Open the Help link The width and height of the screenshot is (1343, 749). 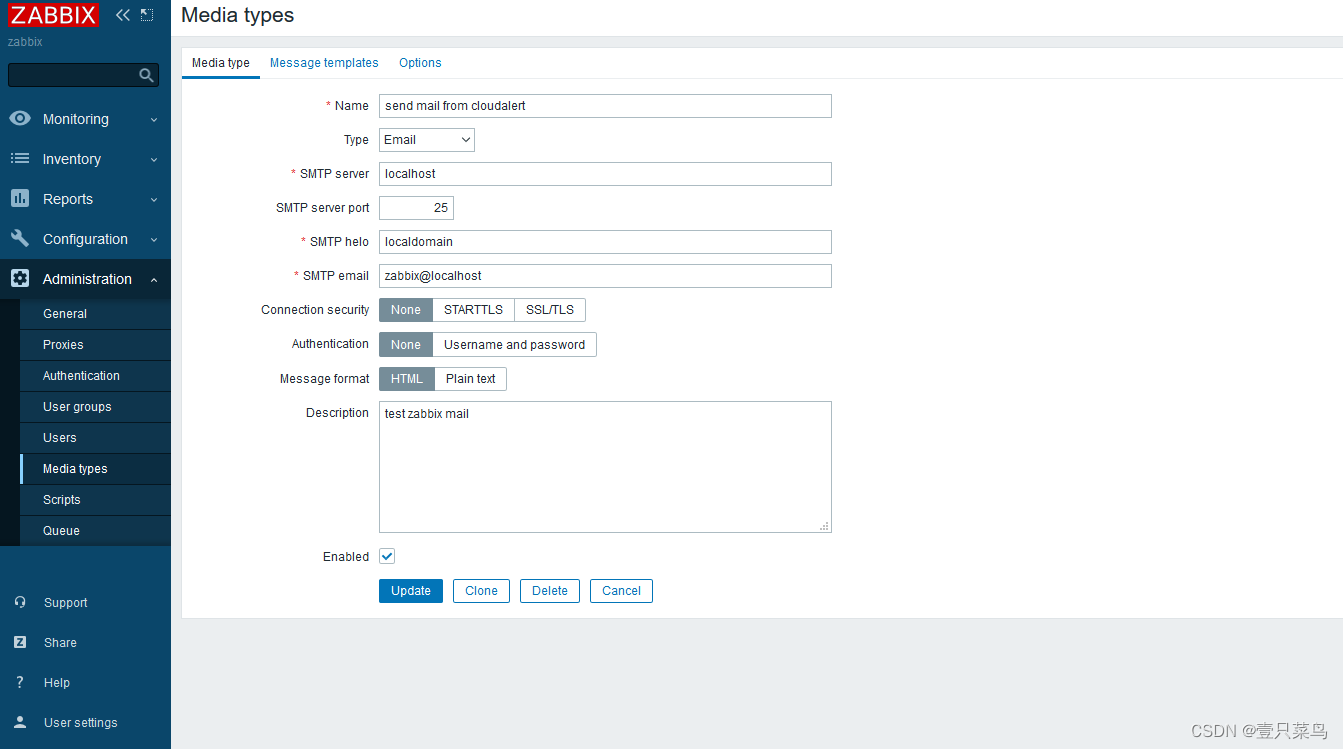pyautogui.click(x=57, y=683)
